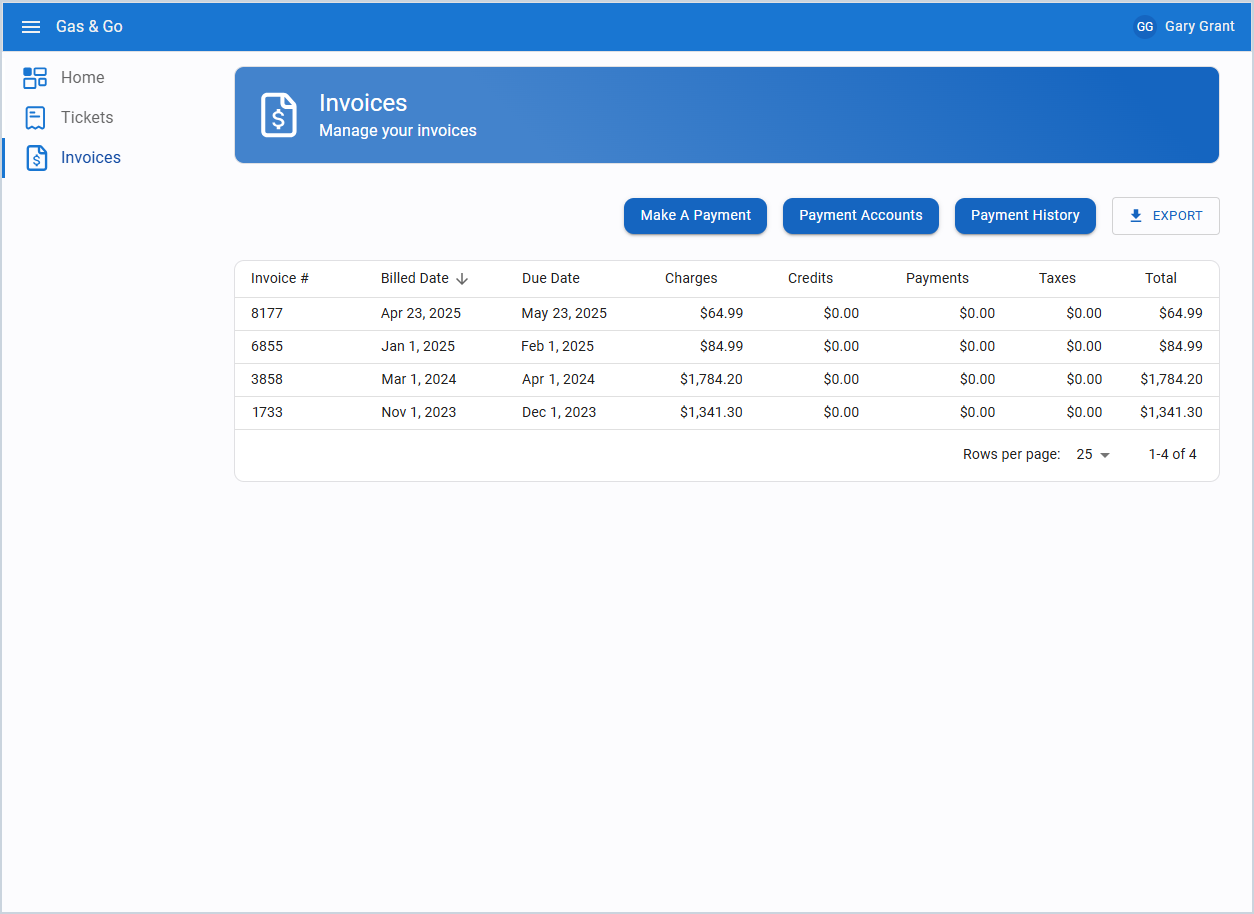Click the invoice icon in the Invoices banner
The height and width of the screenshot is (914, 1254).
tap(278, 115)
